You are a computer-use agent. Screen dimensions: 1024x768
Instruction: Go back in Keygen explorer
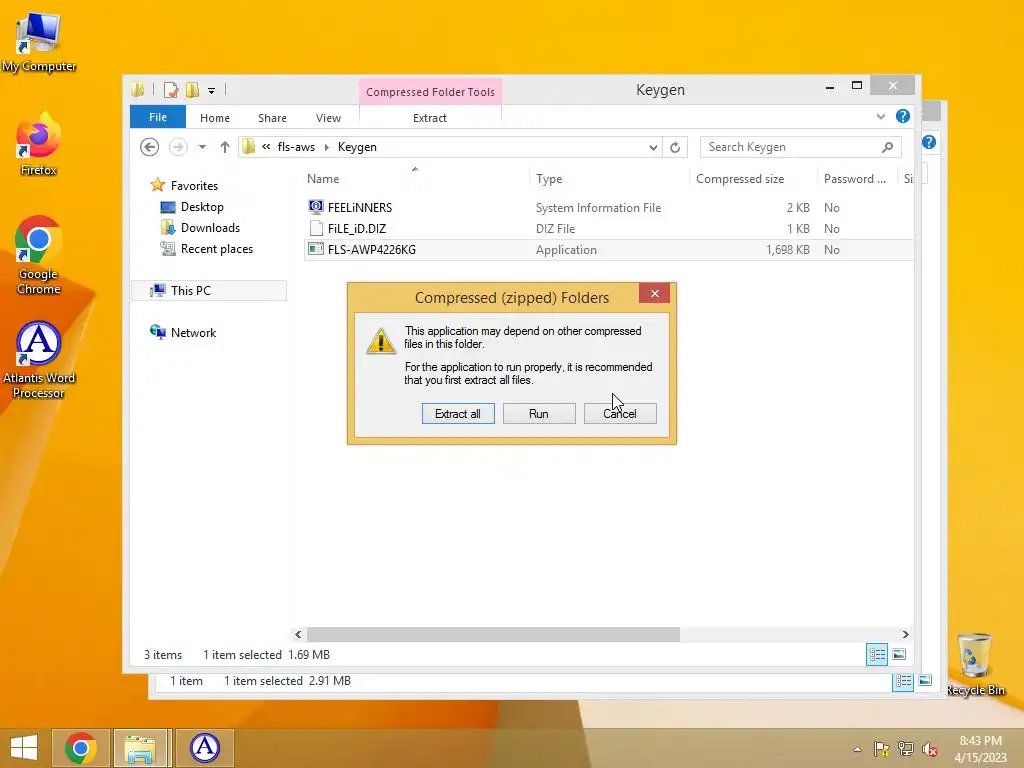[x=150, y=147]
